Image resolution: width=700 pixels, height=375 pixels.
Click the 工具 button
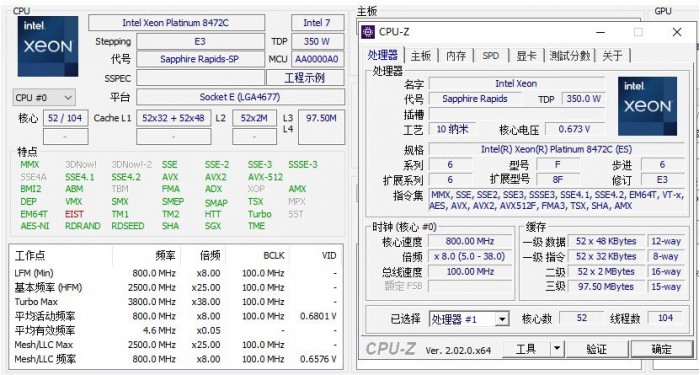point(526,349)
